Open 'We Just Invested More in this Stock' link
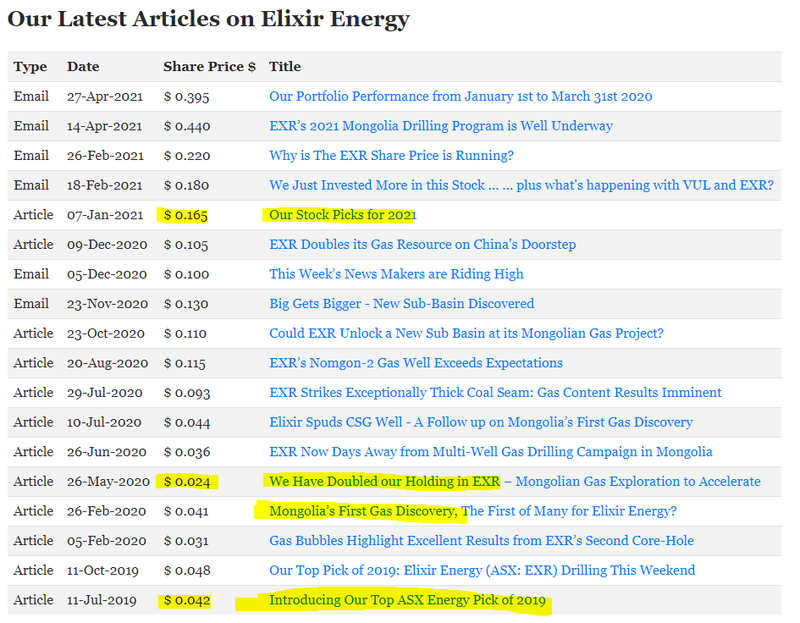The height and width of the screenshot is (623, 800). pos(521,185)
